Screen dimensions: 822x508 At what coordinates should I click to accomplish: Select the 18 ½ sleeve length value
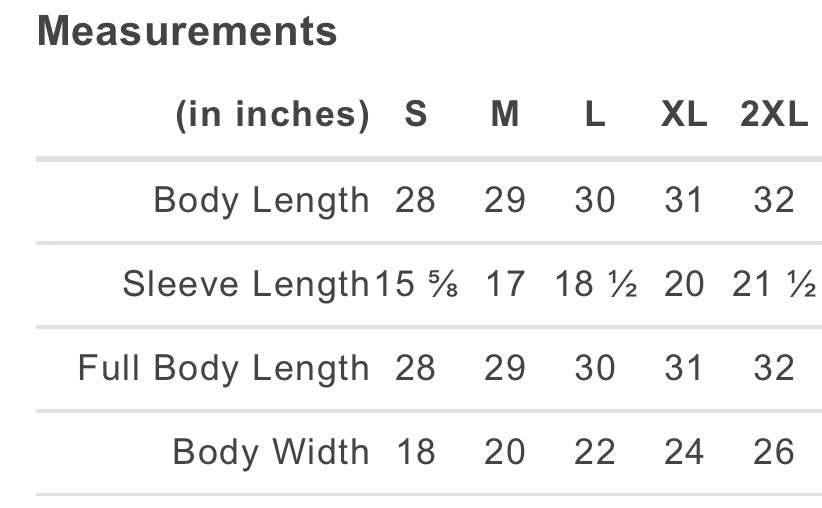point(595,285)
